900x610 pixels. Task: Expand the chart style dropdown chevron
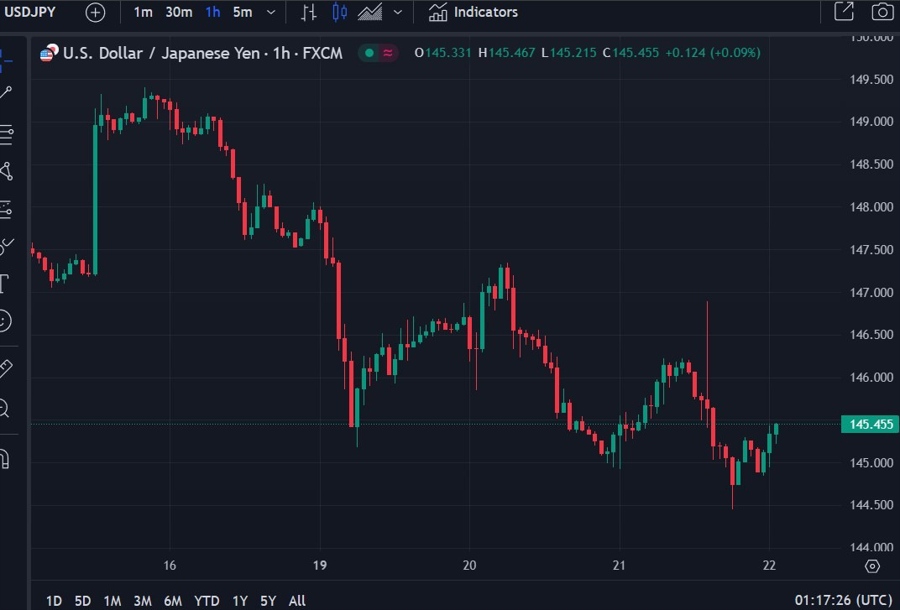pyautogui.click(x=398, y=12)
